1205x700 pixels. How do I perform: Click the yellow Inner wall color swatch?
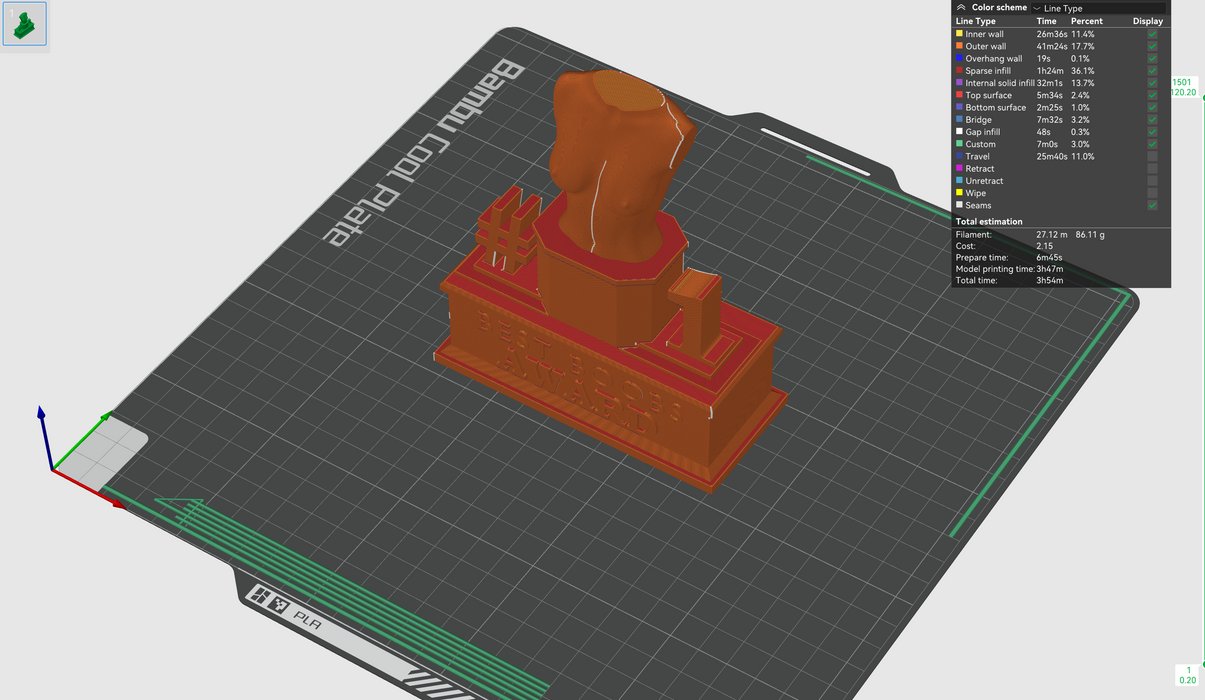(x=959, y=34)
